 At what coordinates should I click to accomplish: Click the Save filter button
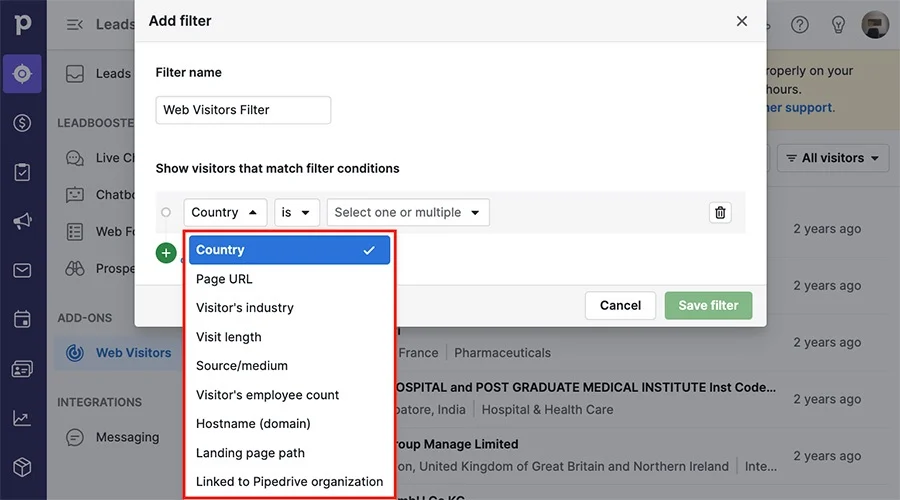[708, 305]
